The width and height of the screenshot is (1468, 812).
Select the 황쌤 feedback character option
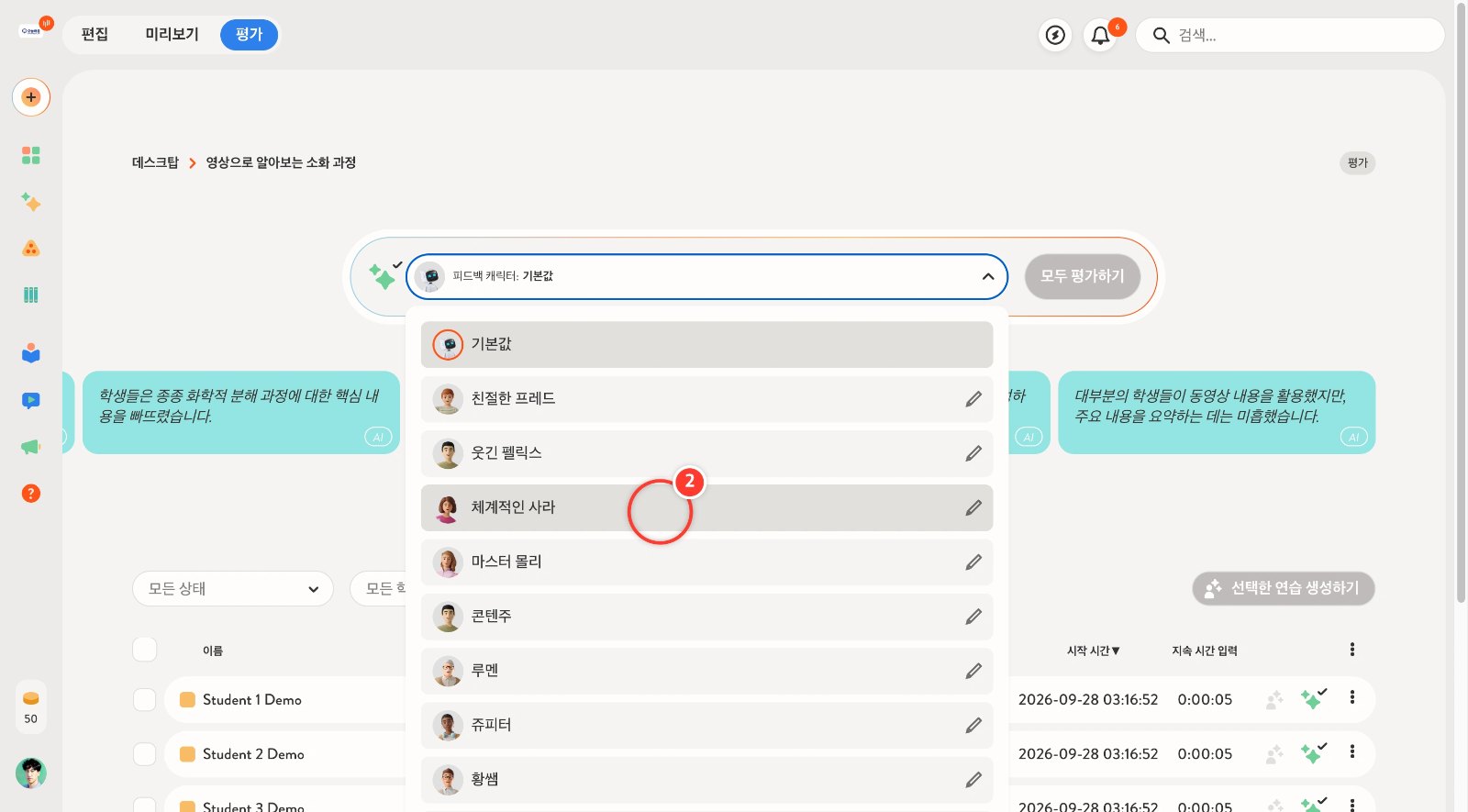[x=706, y=779]
